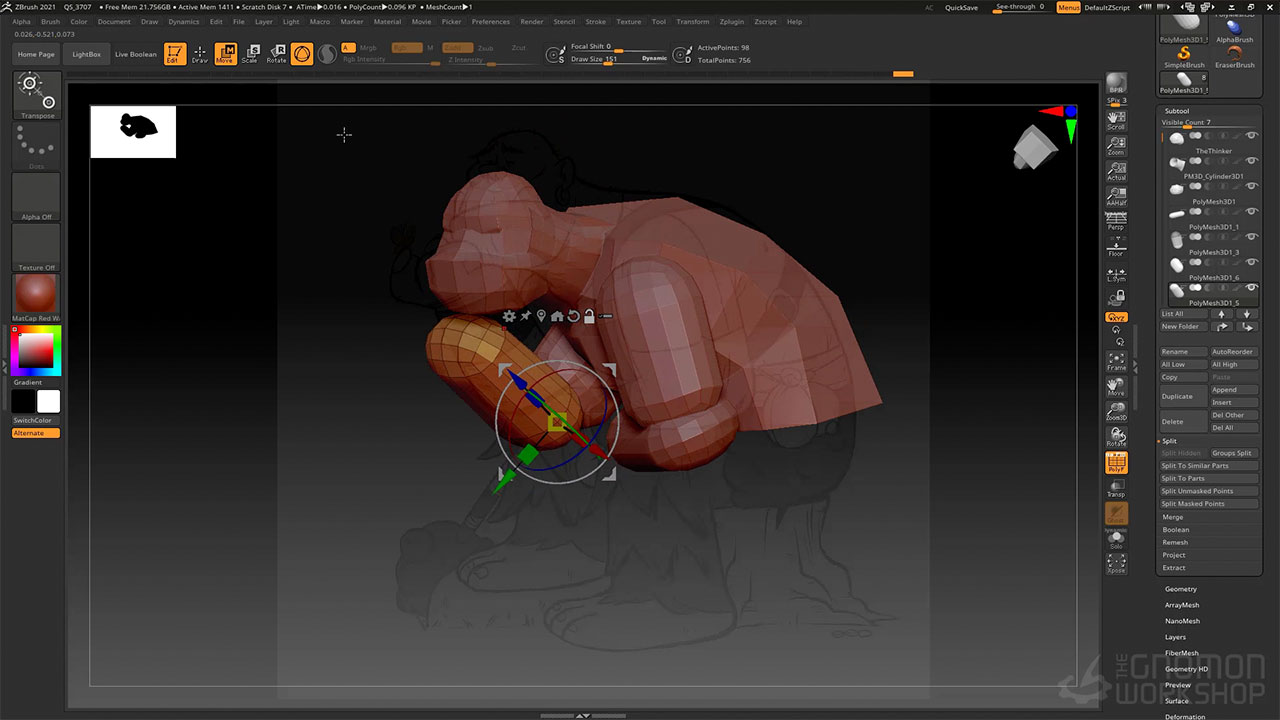1280x720 pixels.
Task: Frame the model using the Frame icon
Action: point(1116,361)
